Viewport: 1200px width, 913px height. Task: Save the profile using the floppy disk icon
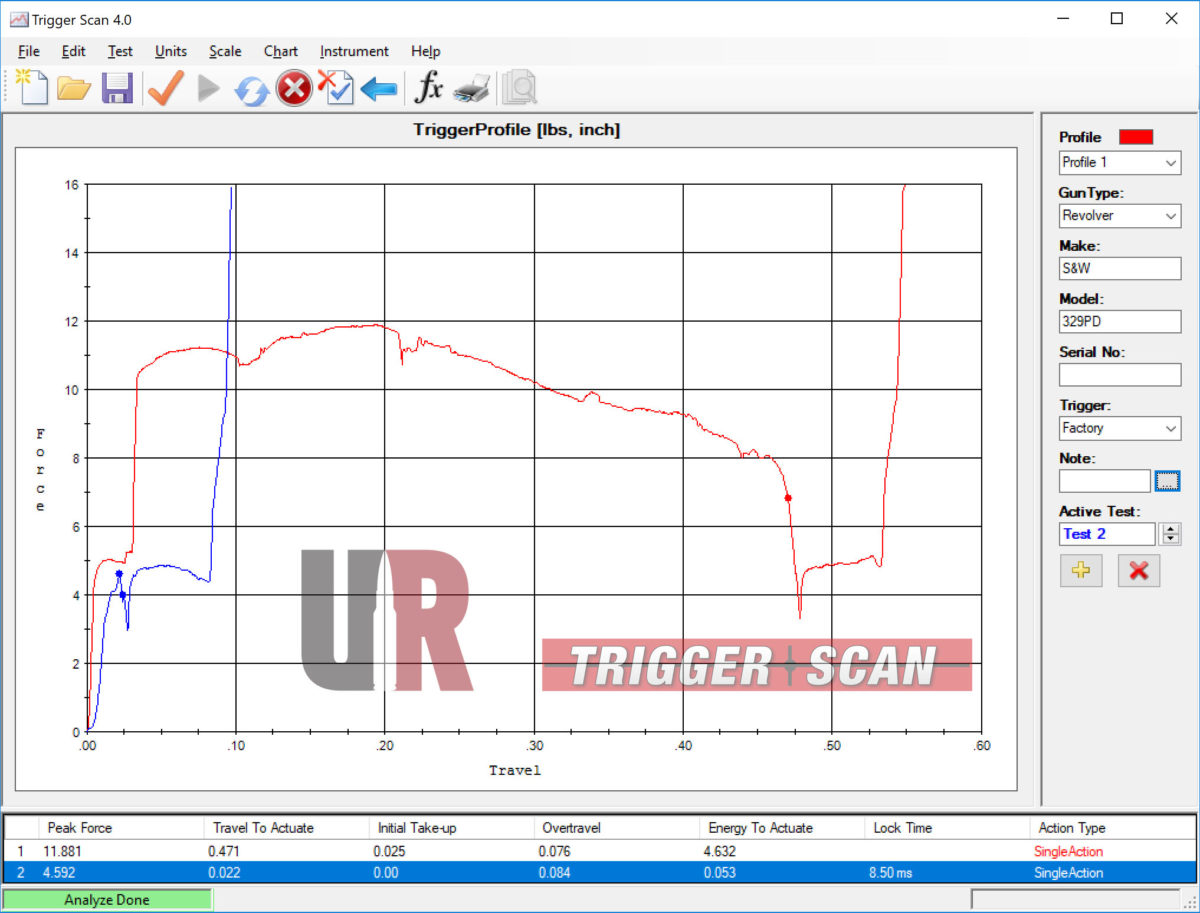coord(117,89)
